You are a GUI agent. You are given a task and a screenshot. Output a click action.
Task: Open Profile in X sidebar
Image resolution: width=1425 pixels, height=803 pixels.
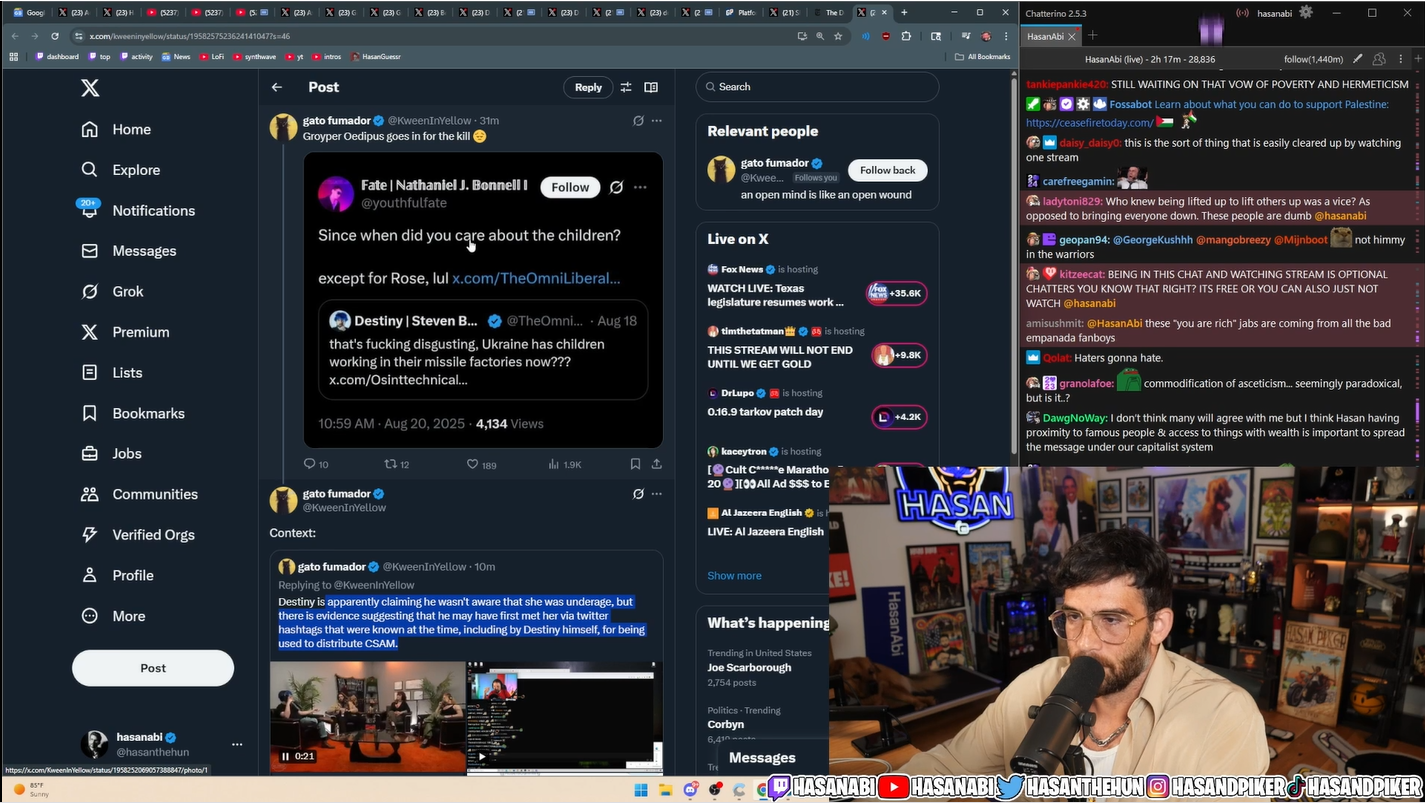[x=117, y=575]
